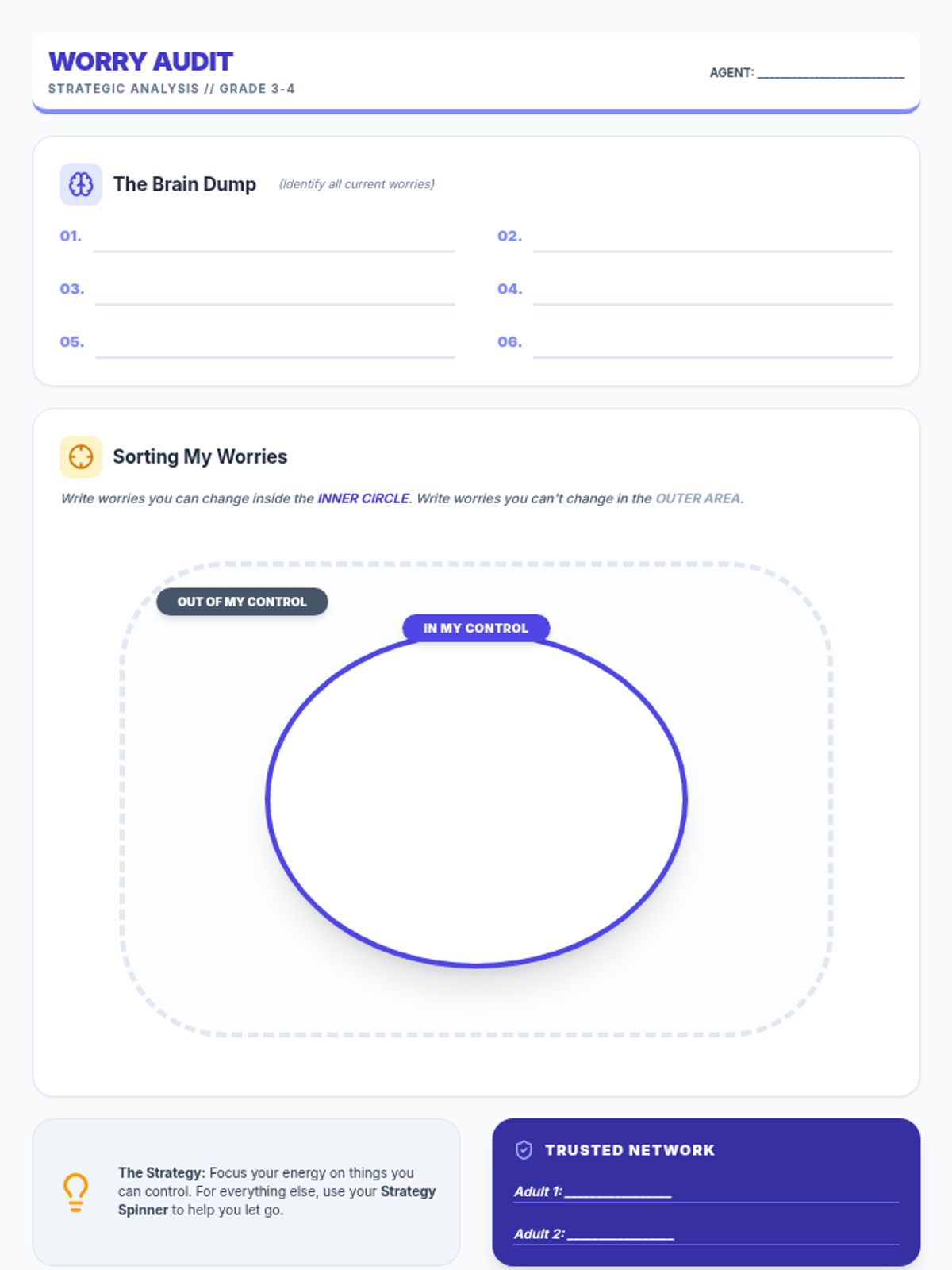Viewport: 952px width, 1270px height.
Task: Click the shield icon beside Trusted Network
Action: point(524,1149)
